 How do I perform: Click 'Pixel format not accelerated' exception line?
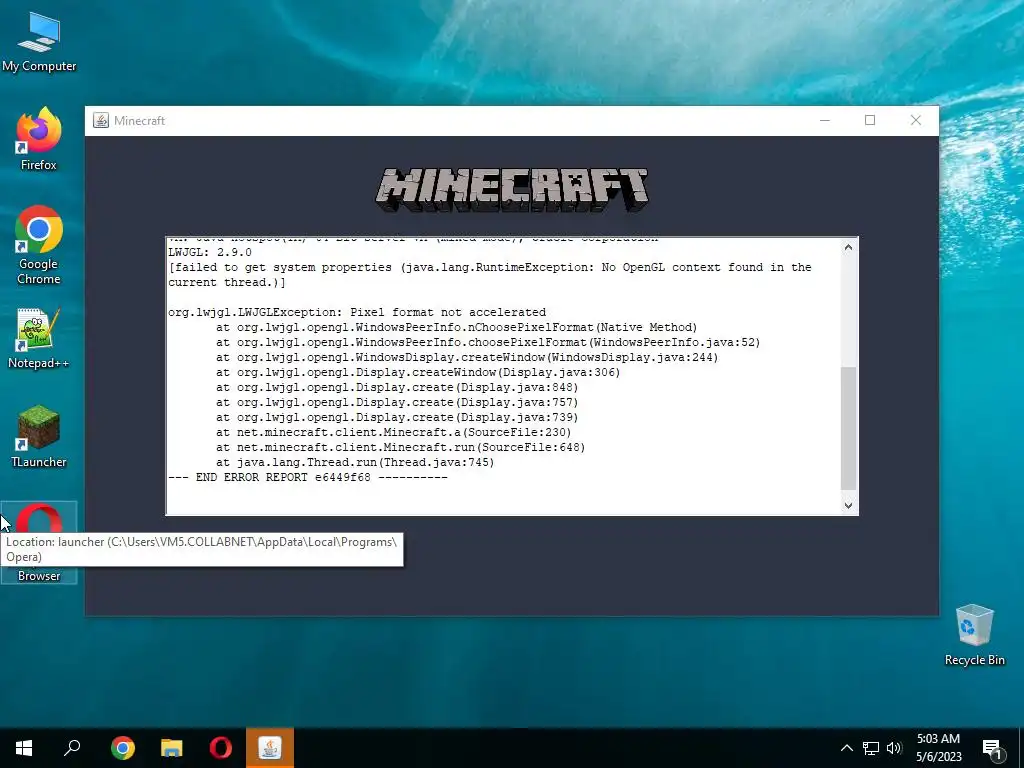357,312
